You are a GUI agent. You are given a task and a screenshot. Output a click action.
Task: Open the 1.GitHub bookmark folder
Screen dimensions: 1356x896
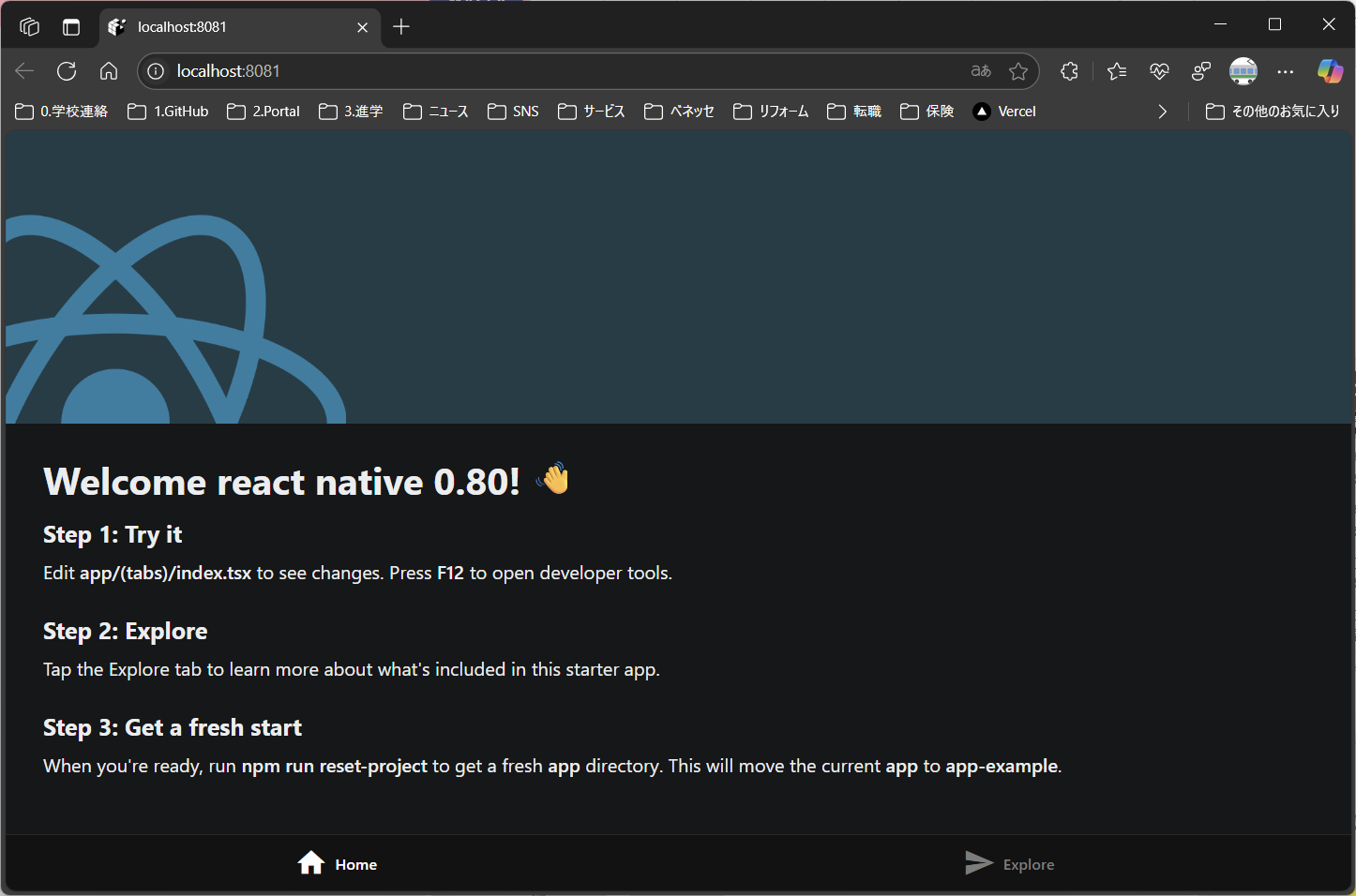pos(168,112)
